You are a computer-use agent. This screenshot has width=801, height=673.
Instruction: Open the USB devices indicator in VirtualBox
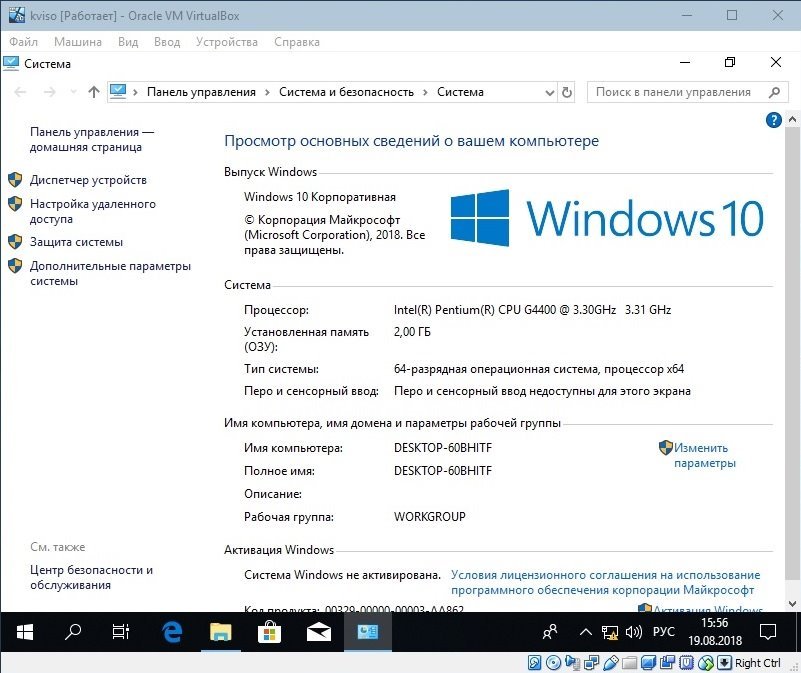click(x=610, y=663)
